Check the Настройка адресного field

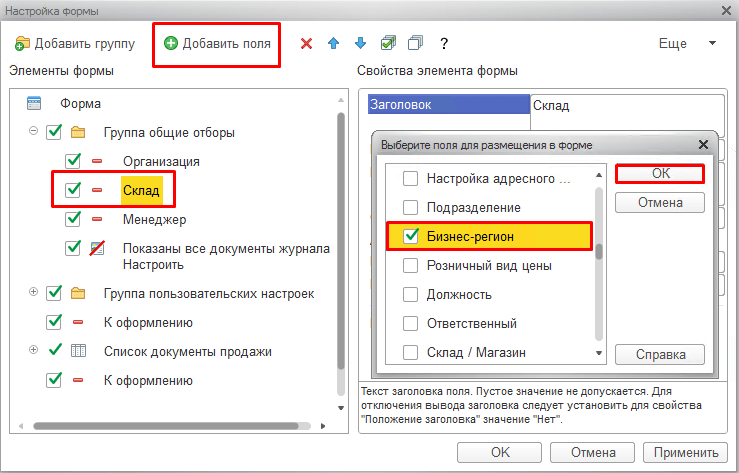pyautogui.click(x=411, y=179)
